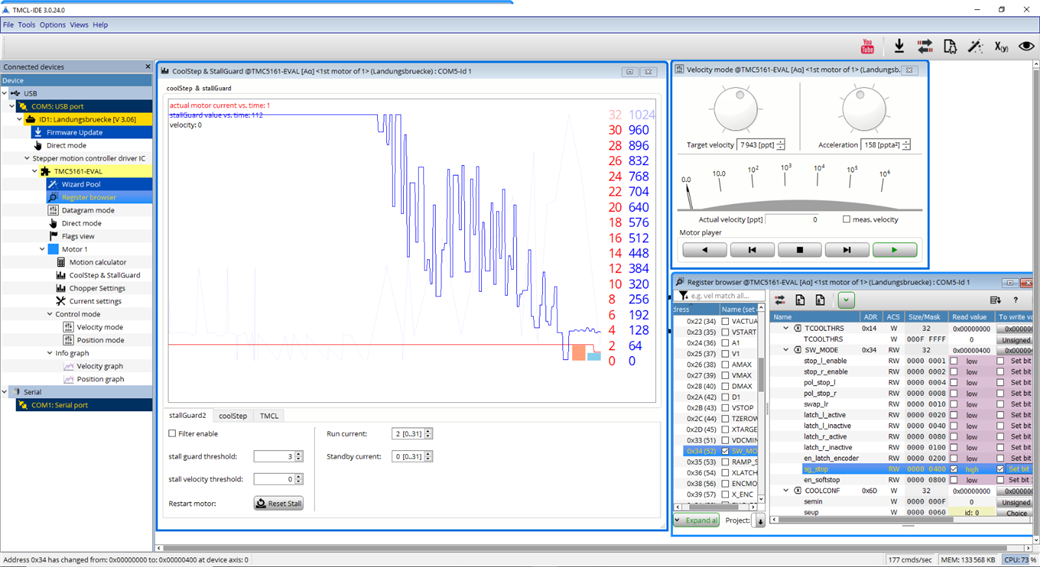Click the firmware download arrow icon
The height and width of the screenshot is (567, 1040).
pos(899,46)
